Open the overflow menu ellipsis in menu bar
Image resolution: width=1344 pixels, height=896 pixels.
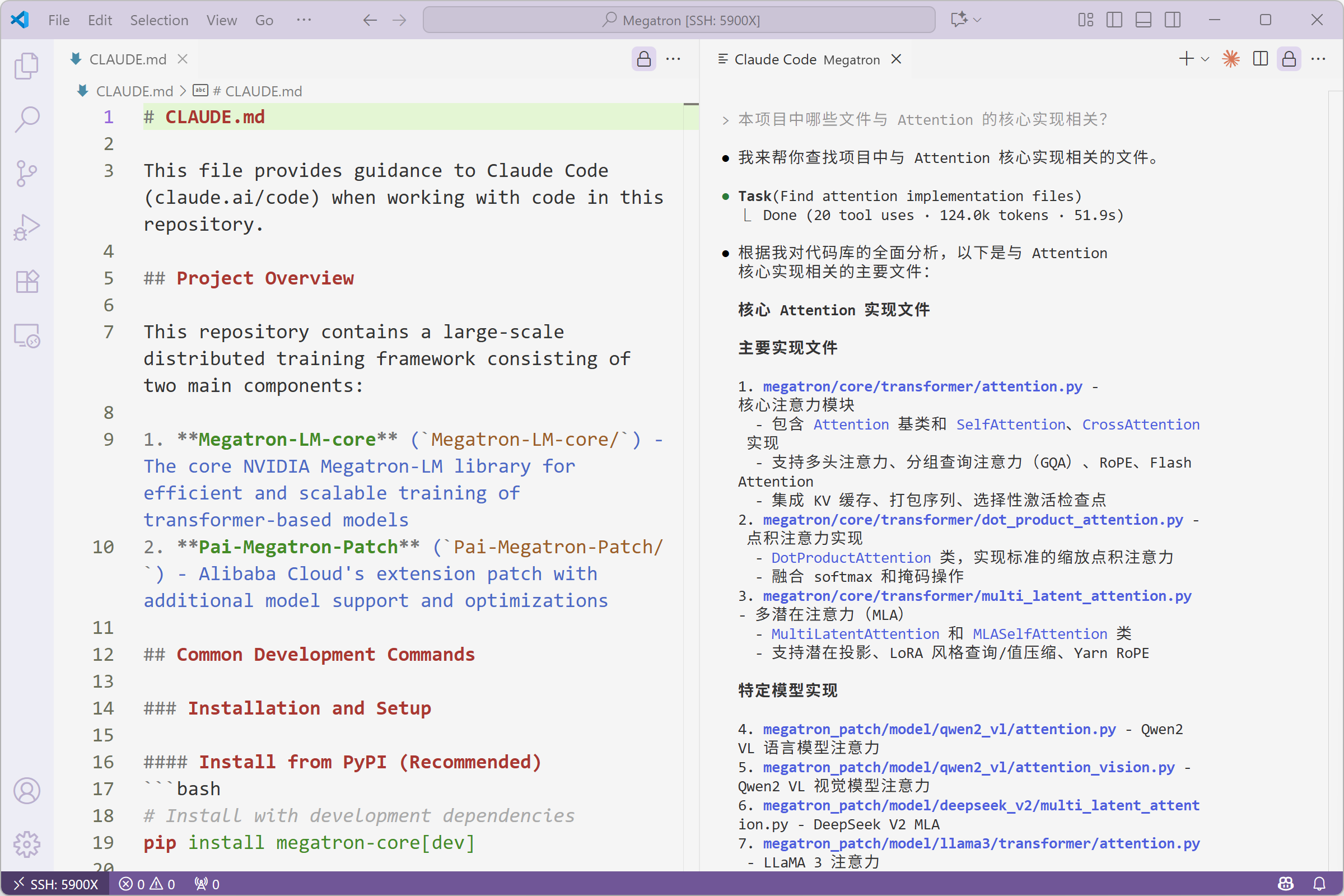tap(304, 20)
